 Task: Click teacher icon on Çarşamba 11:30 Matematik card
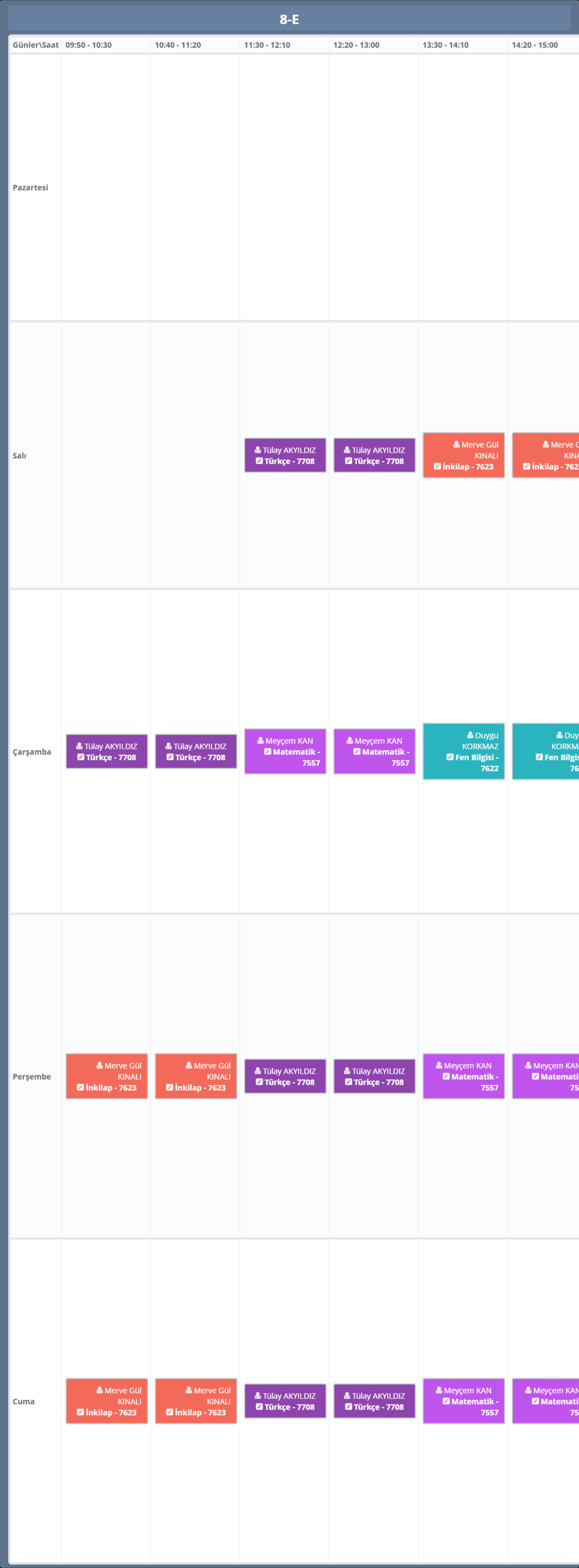(x=261, y=741)
